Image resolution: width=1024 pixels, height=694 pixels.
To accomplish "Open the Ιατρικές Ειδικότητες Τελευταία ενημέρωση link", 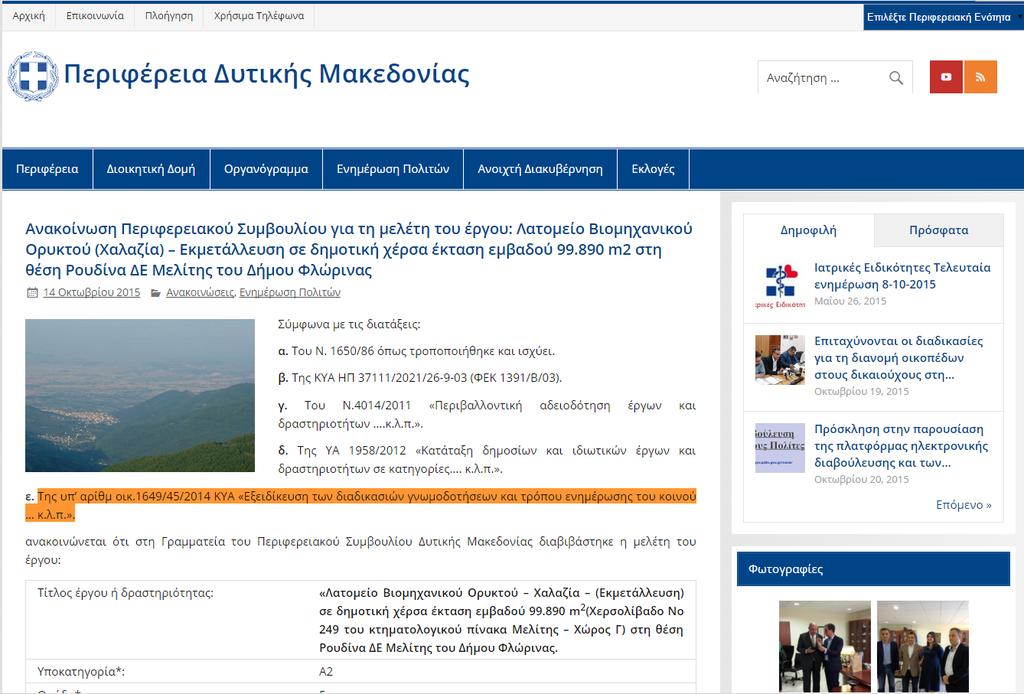I will point(902,276).
